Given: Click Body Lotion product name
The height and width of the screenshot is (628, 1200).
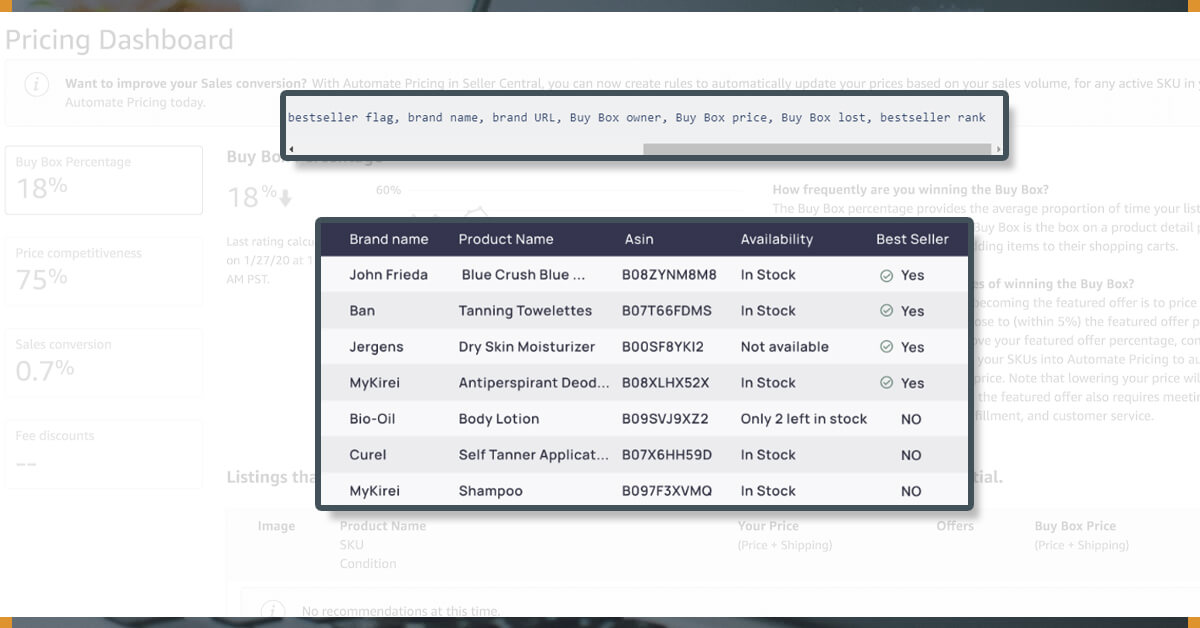Looking at the screenshot, I should coord(499,419).
